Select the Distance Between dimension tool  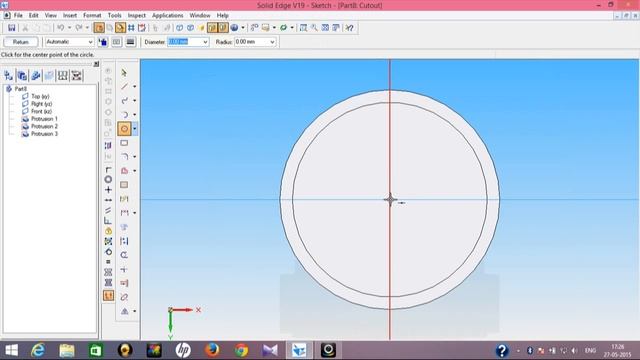point(124,213)
